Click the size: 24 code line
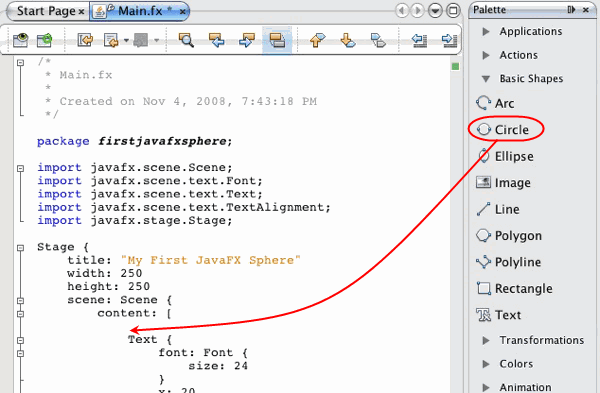Image resolution: width=600 pixels, height=393 pixels. [218, 366]
